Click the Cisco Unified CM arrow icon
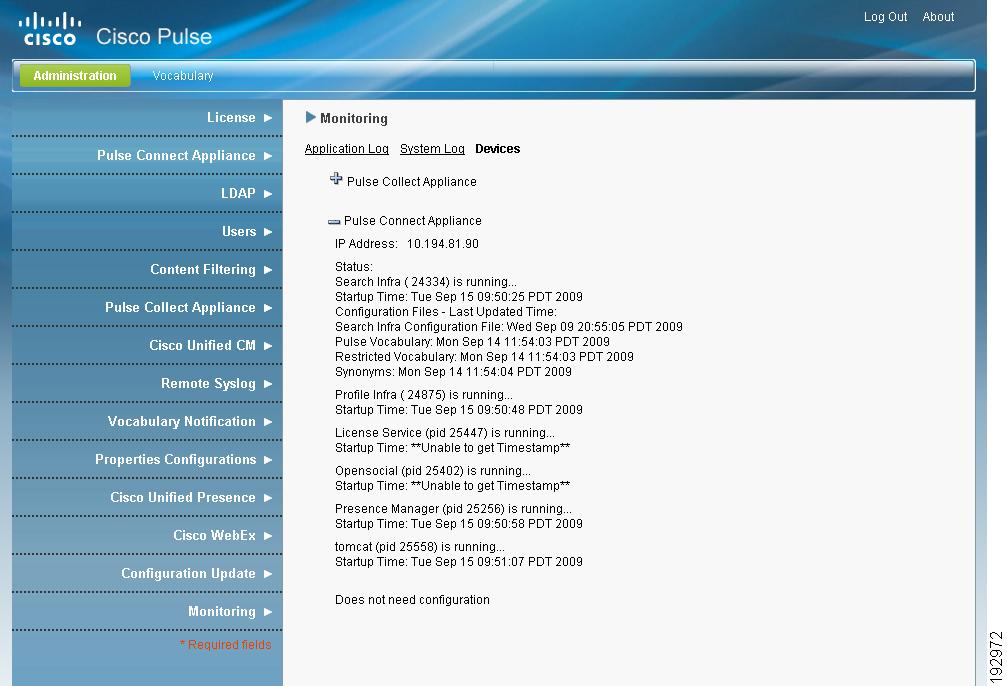The height and width of the screenshot is (686, 1007). [x=268, y=345]
